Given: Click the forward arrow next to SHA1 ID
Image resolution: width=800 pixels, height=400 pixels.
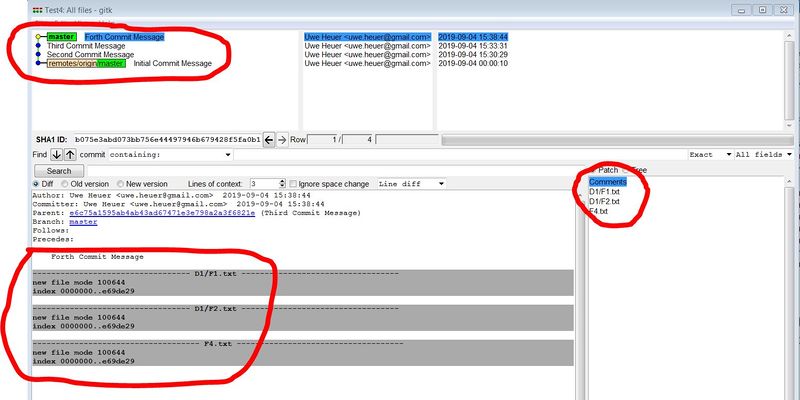Looking at the screenshot, I should pyautogui.click(x=282, y=140).
